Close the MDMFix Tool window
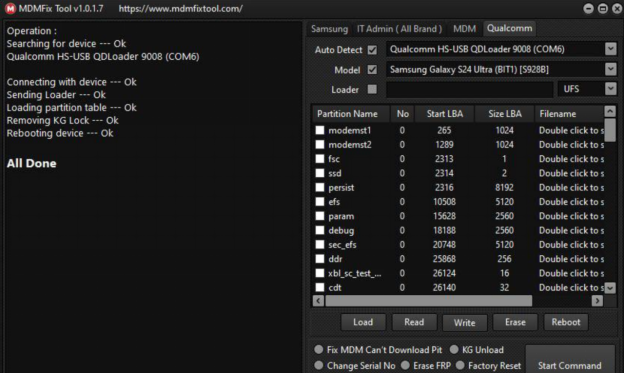624x374 pixels. pos(617,8)
